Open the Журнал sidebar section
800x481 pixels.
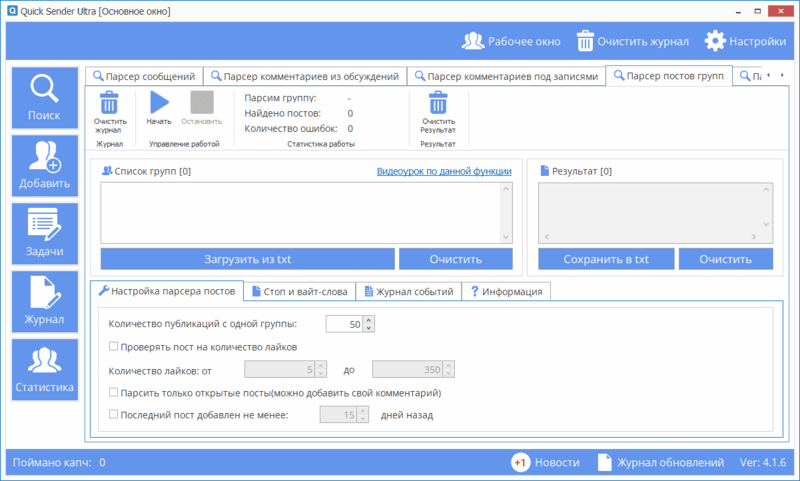click(44, 300)
